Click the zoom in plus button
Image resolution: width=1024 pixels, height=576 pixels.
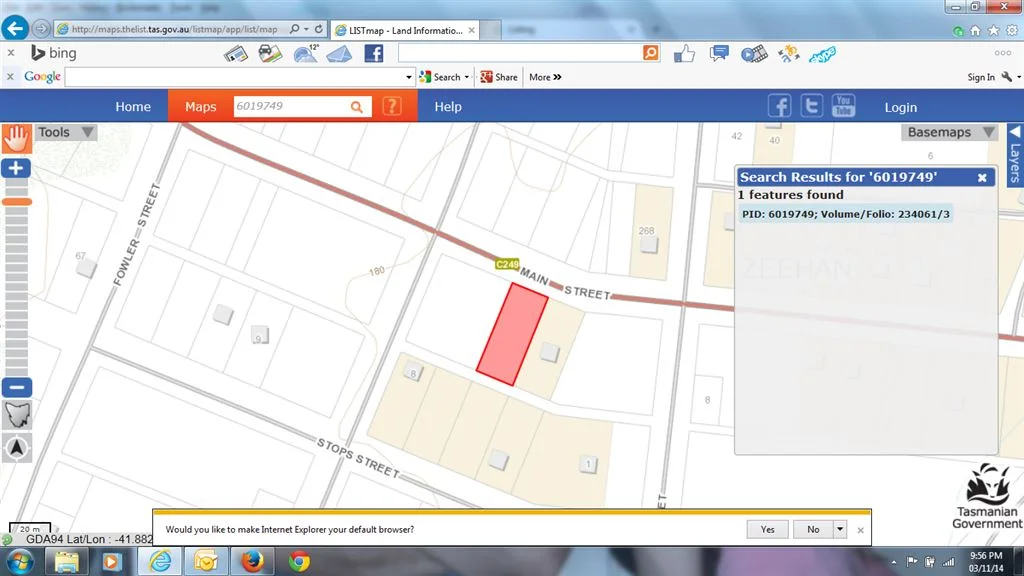coord(16,168)
